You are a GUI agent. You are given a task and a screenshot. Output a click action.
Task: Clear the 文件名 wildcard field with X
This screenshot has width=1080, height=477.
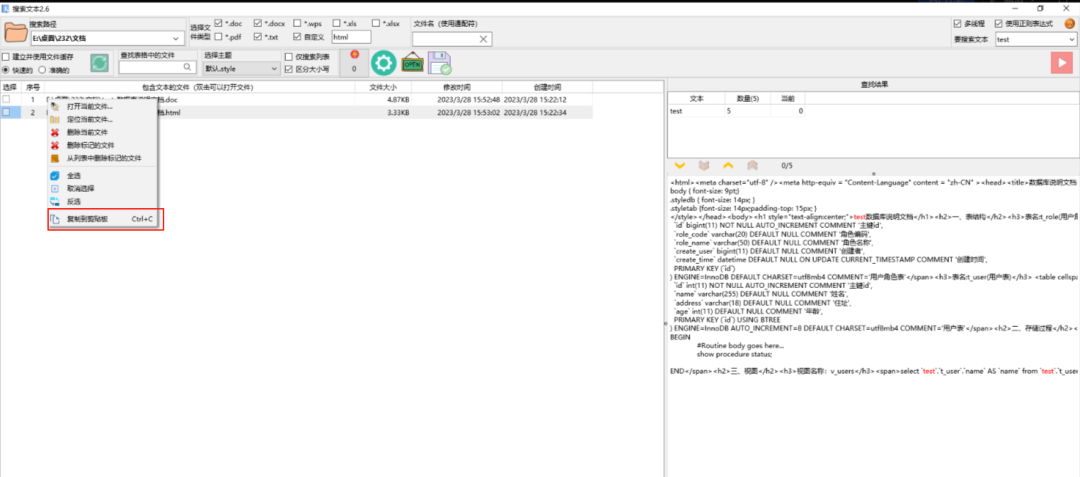[484, 39]
